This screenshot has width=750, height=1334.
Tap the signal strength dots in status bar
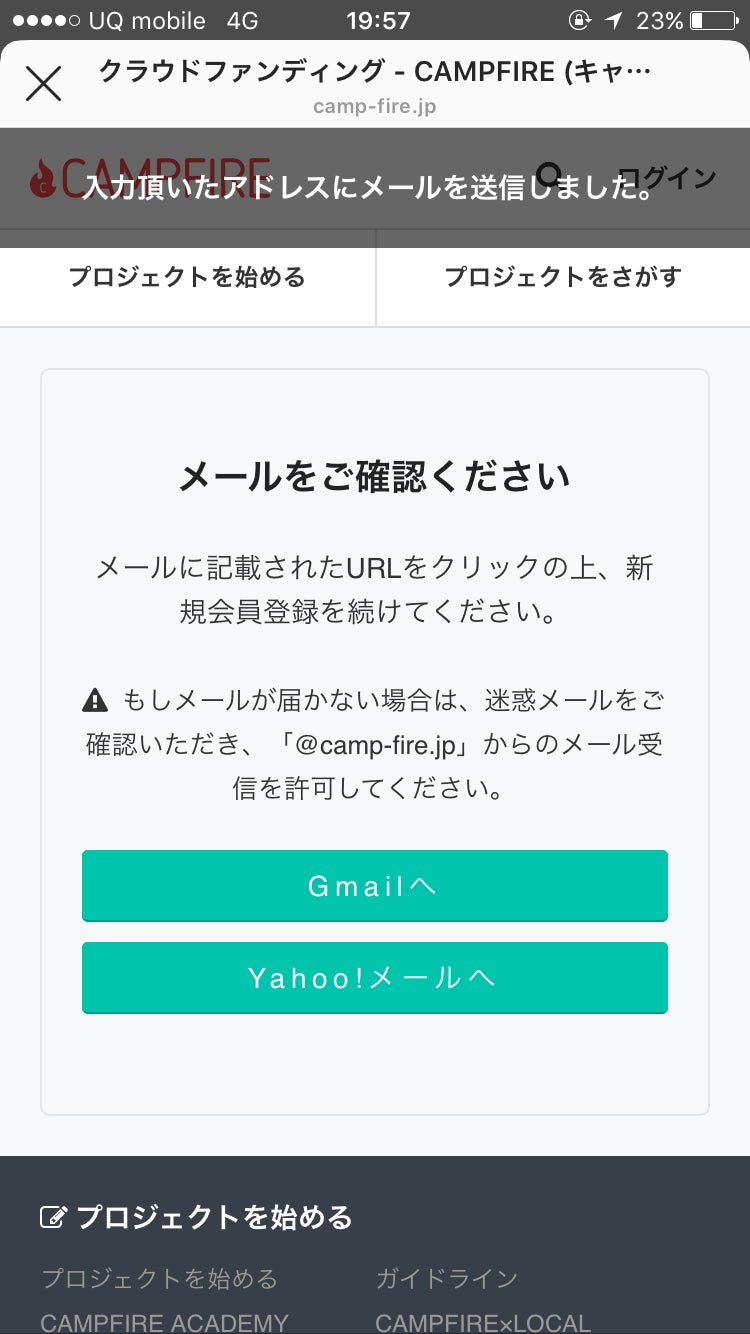click(45, 20)
